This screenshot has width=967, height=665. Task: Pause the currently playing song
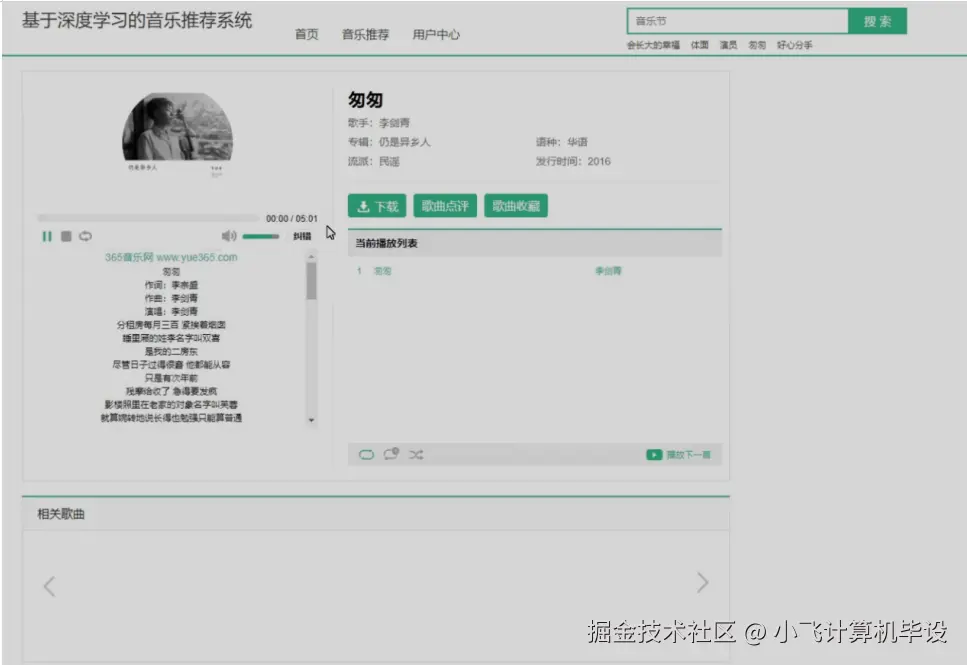[47, 236]
